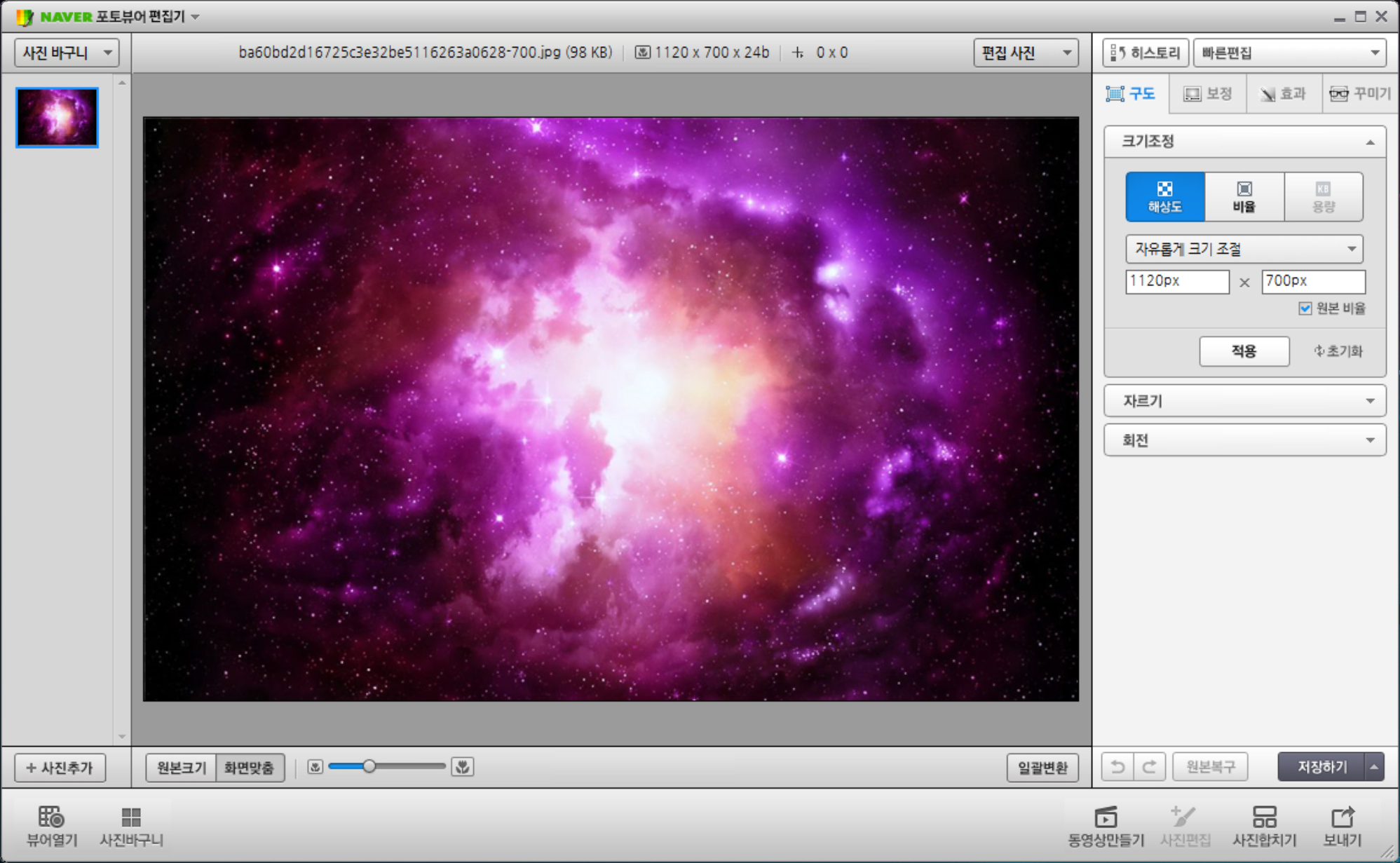Click the 일괄변환 batch convert button
The width and height of the screenshot is (1400, 863).
click(x=1042, y=768)
